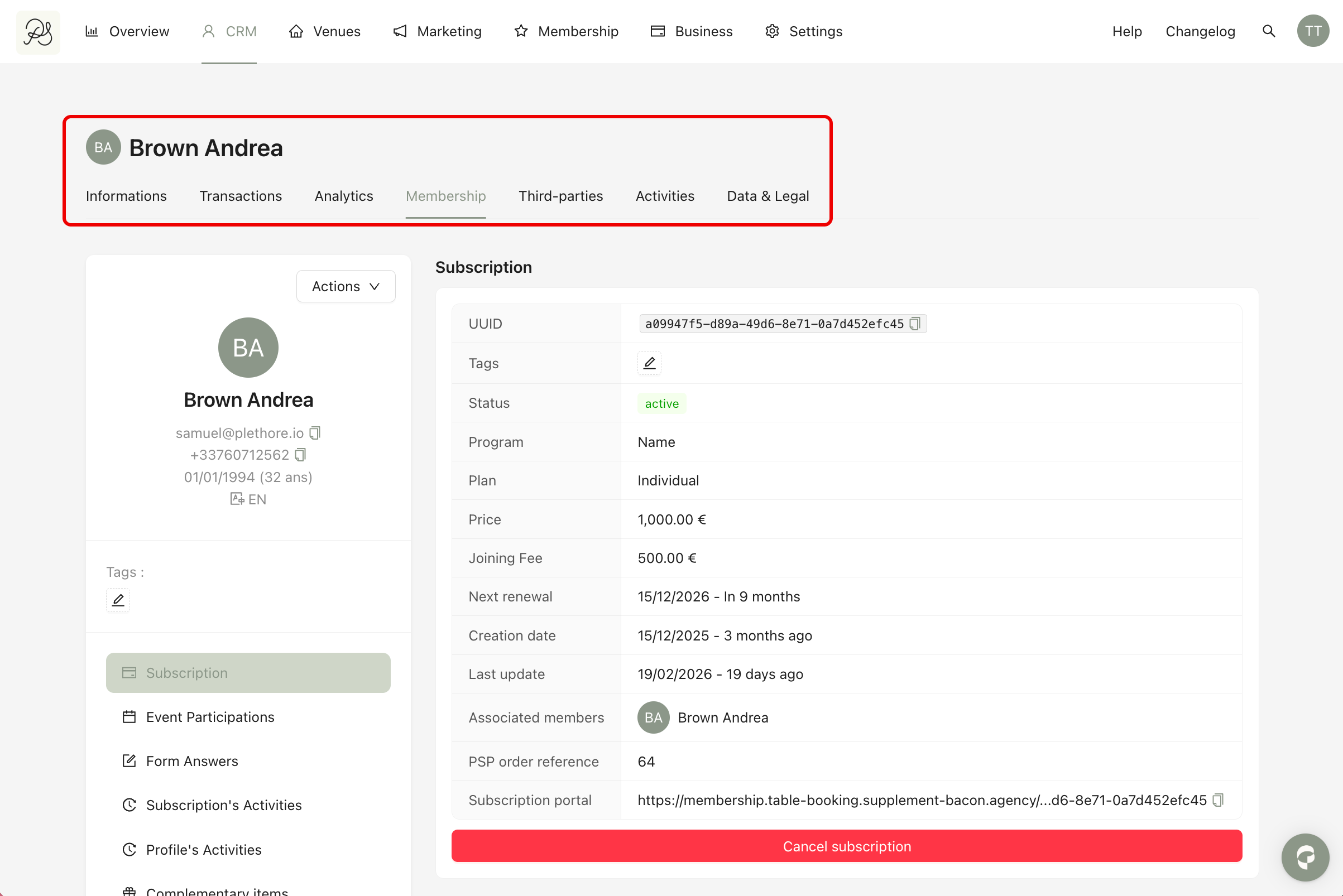Screen dimensions: 1343x896
Task: Select Event Participations in the sidebar
Action: click(x=210, y=717)
